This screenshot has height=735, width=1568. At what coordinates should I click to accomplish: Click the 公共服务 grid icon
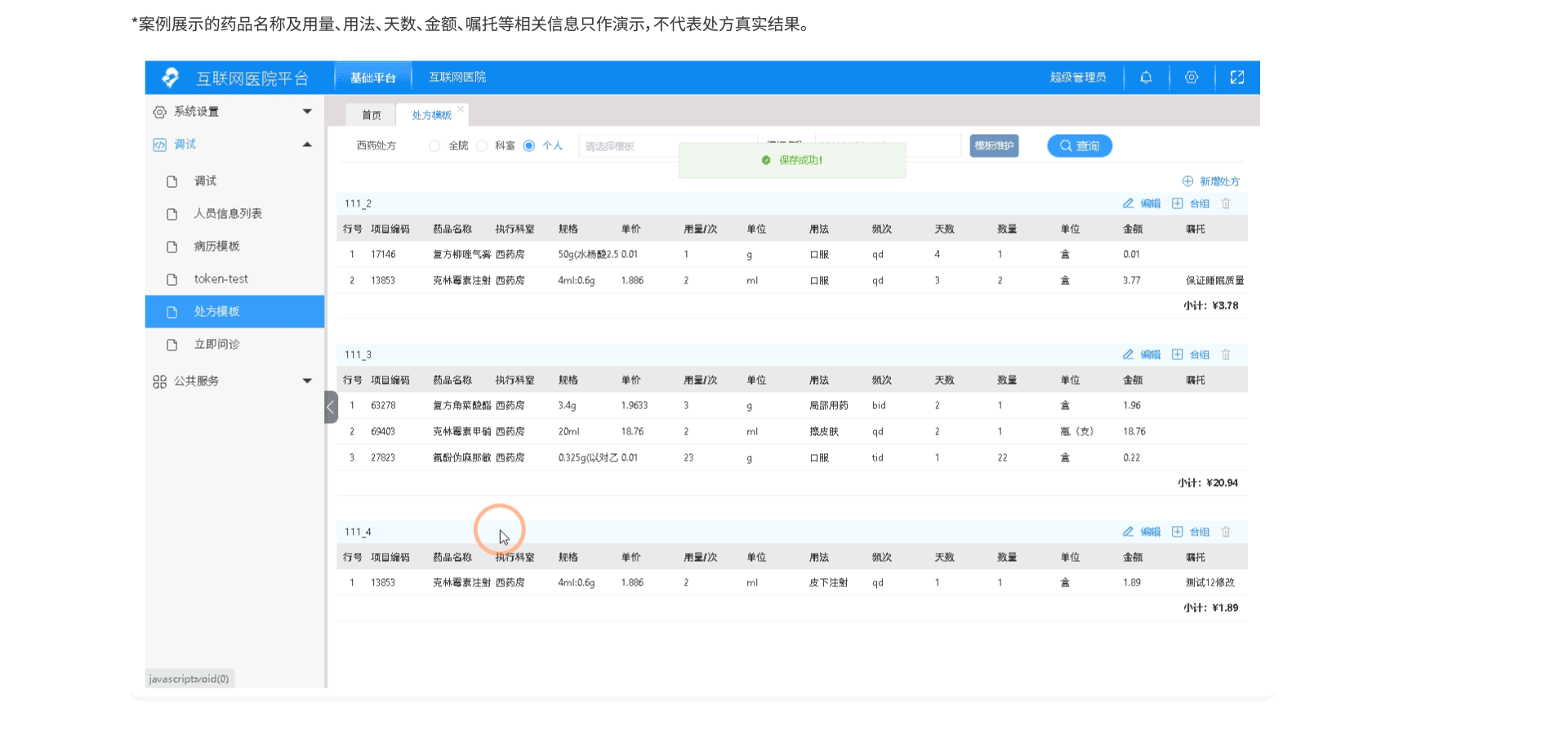coord(159,381)
